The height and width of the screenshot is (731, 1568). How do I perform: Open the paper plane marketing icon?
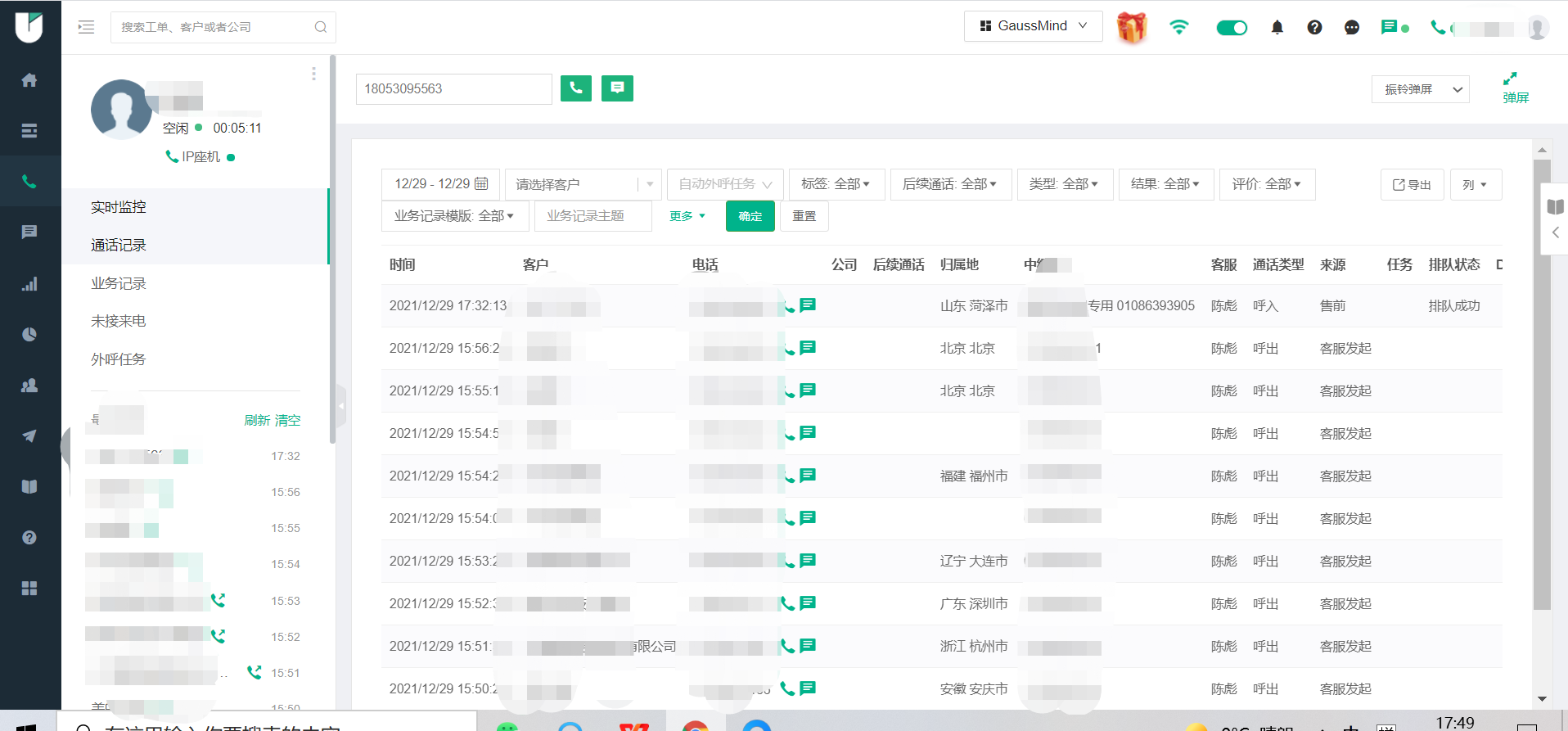pos(29,436)
